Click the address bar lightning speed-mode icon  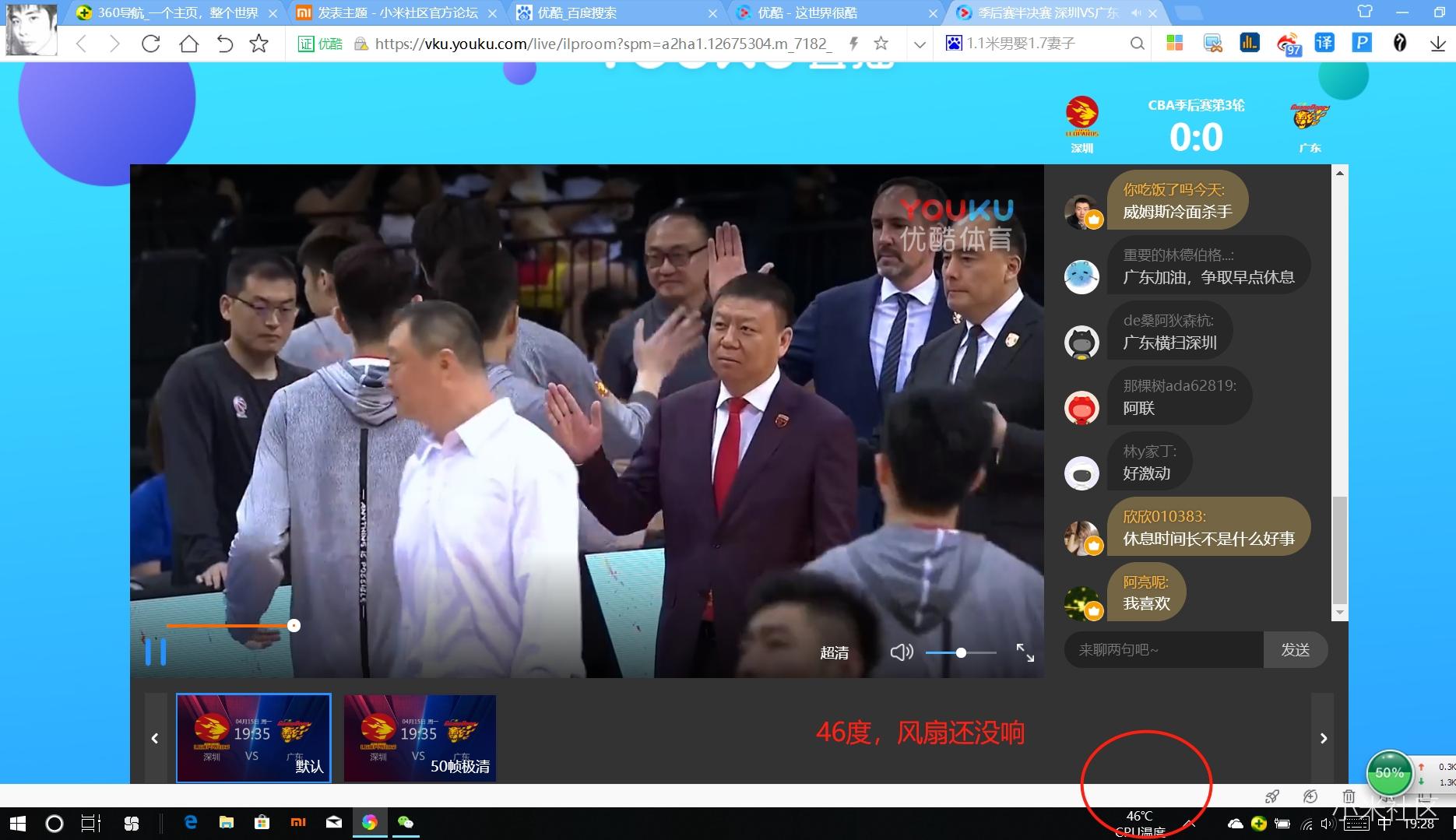tap(854, 44)
